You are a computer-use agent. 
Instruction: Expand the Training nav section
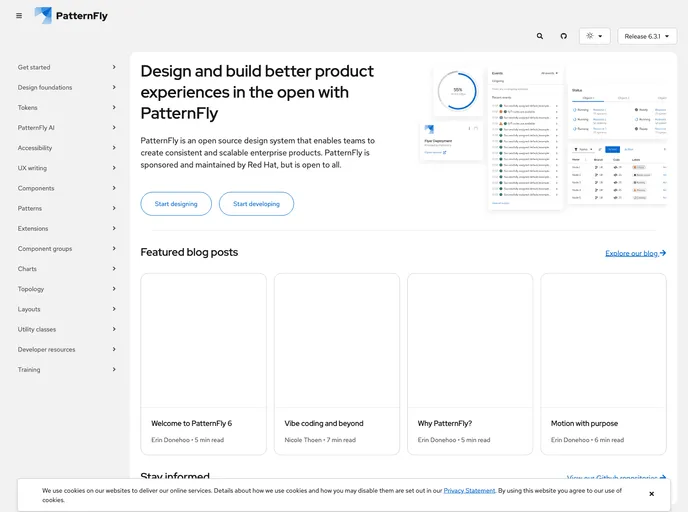tap(67, 370)
